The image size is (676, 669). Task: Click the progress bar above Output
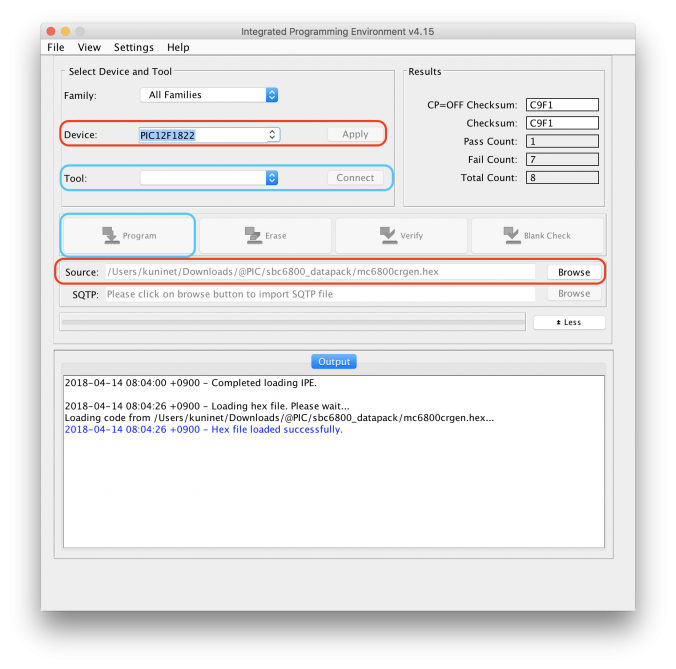292,322
